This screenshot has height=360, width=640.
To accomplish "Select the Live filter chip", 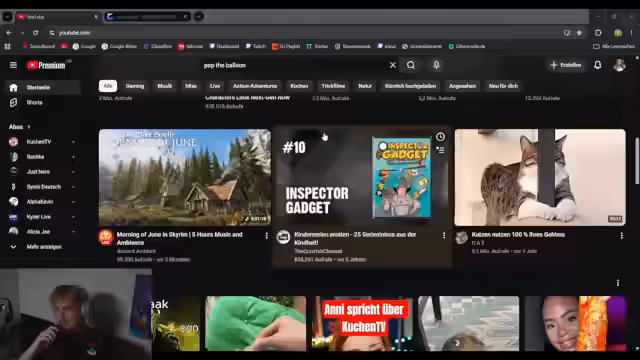I will [x=215, y=86].
